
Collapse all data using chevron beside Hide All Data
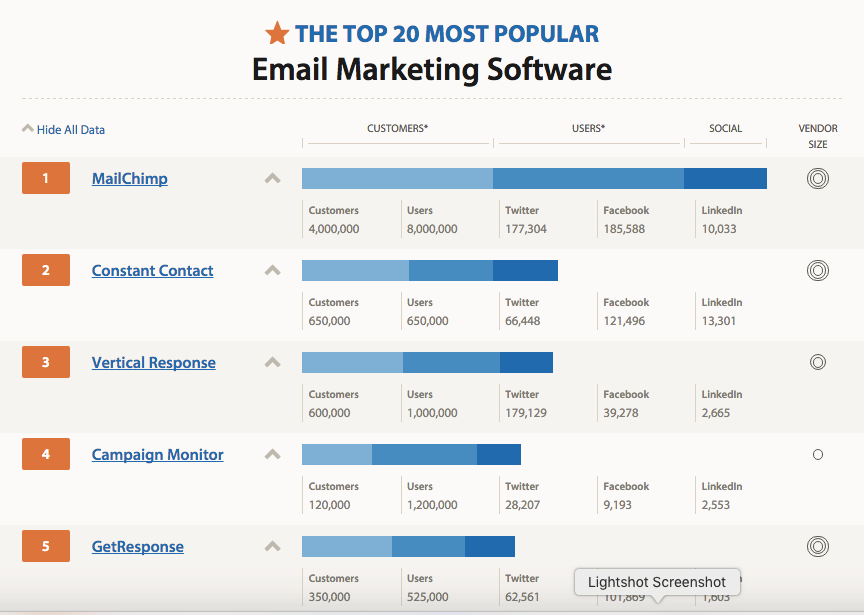pos(28,128)
